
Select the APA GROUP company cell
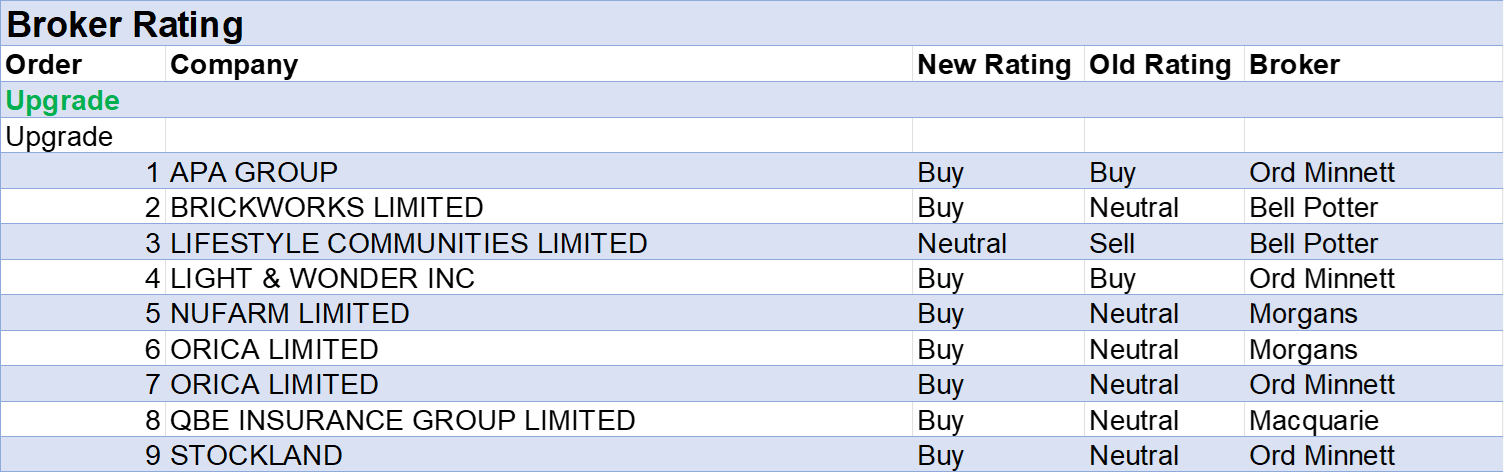[254, 172]
